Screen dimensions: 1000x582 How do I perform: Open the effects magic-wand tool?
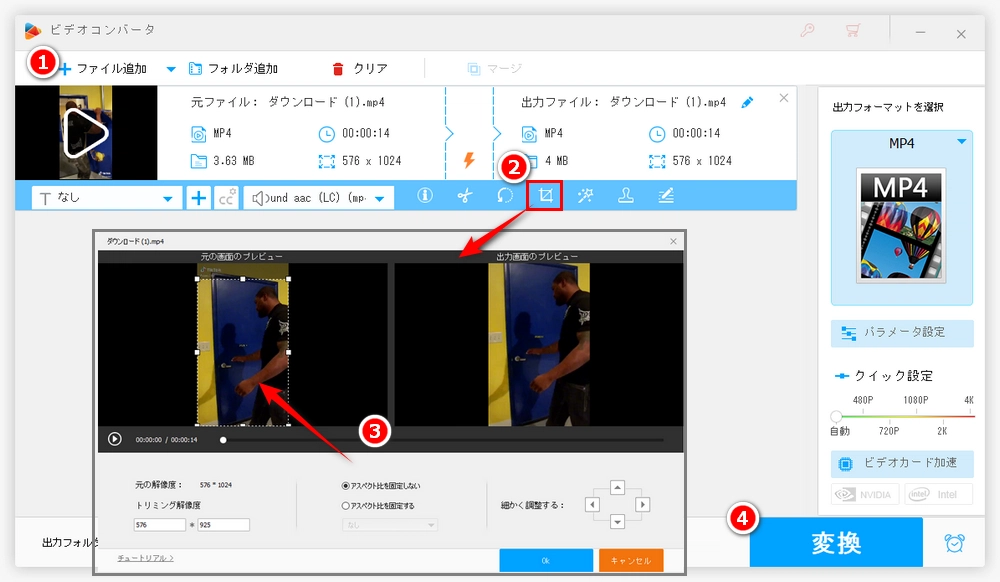(x=585, y=196)
